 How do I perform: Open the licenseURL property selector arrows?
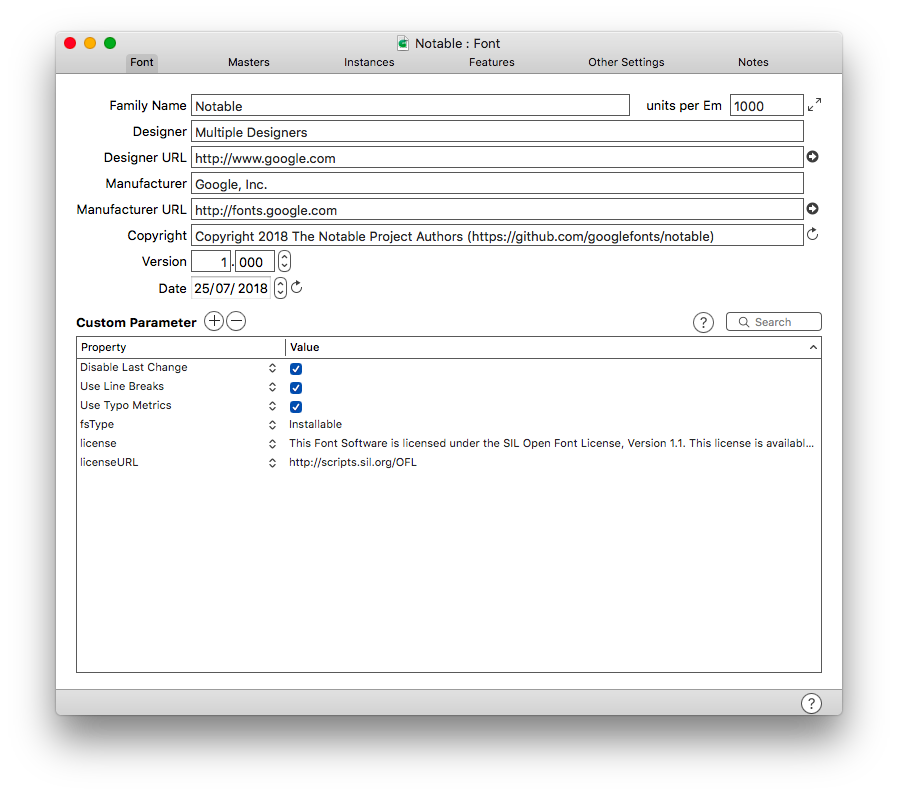[272, 463]
